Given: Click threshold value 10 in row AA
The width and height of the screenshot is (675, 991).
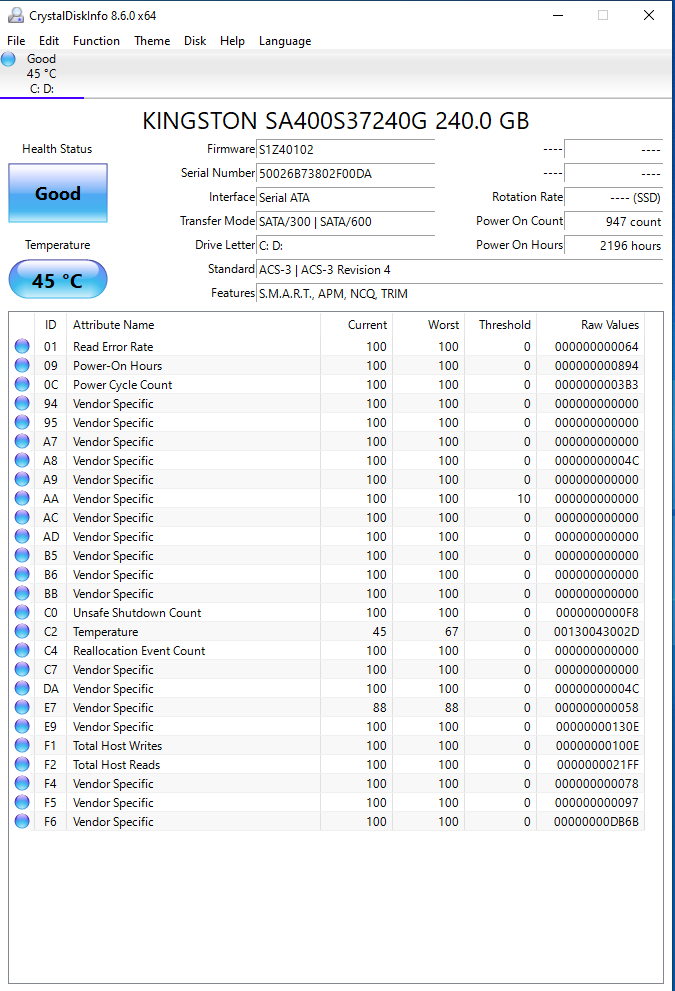Looking at the screenshot, I should (x=524, y=499).
